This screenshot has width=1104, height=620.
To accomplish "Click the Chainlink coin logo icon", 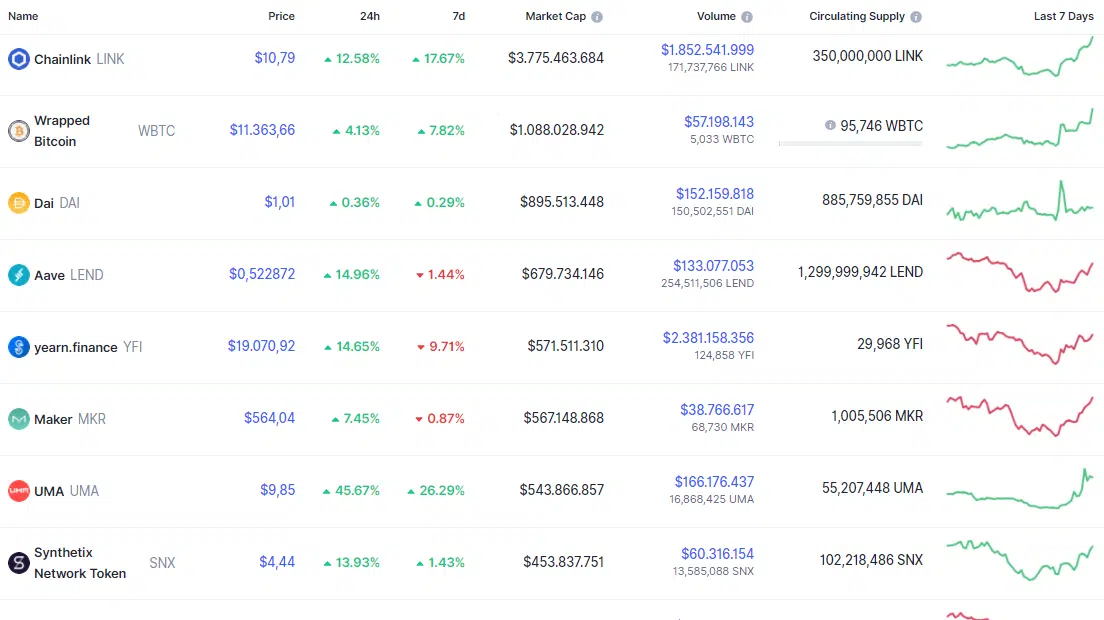I will [18, 59].
